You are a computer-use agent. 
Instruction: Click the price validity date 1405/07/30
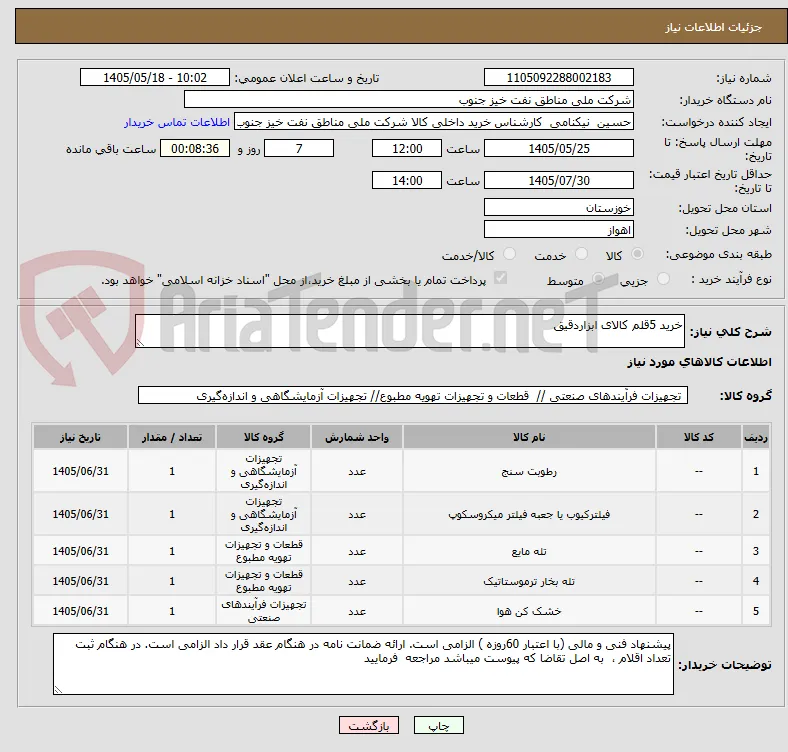tap(558, 180)
